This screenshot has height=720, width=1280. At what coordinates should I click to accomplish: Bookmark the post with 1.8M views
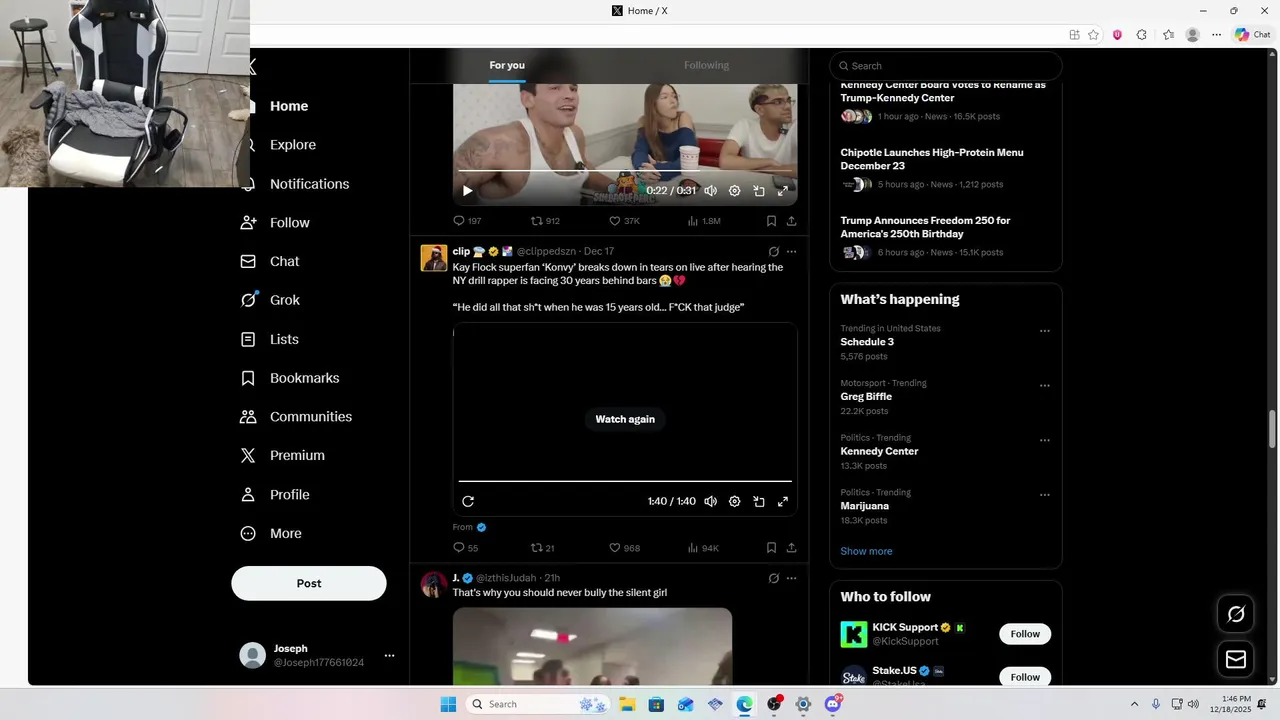coord(771,221)
